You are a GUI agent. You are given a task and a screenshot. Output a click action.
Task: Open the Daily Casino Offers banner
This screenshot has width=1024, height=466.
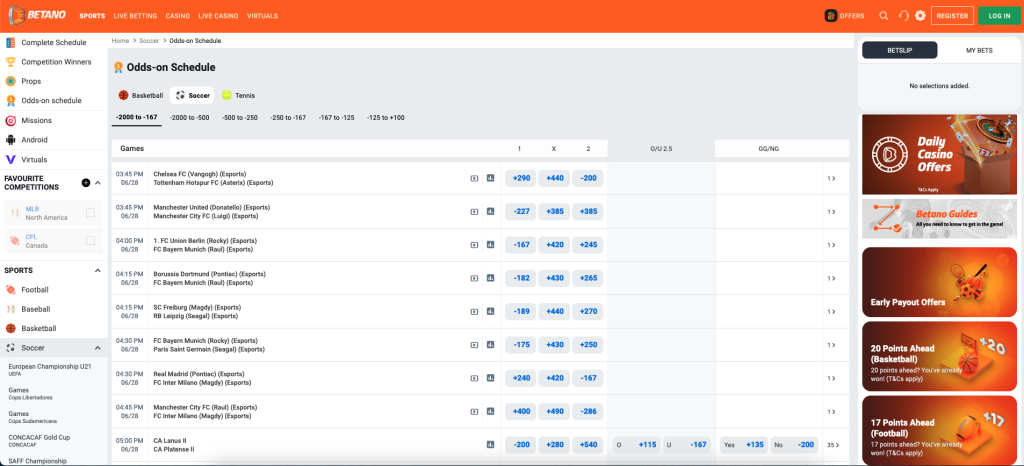[939, 155]
